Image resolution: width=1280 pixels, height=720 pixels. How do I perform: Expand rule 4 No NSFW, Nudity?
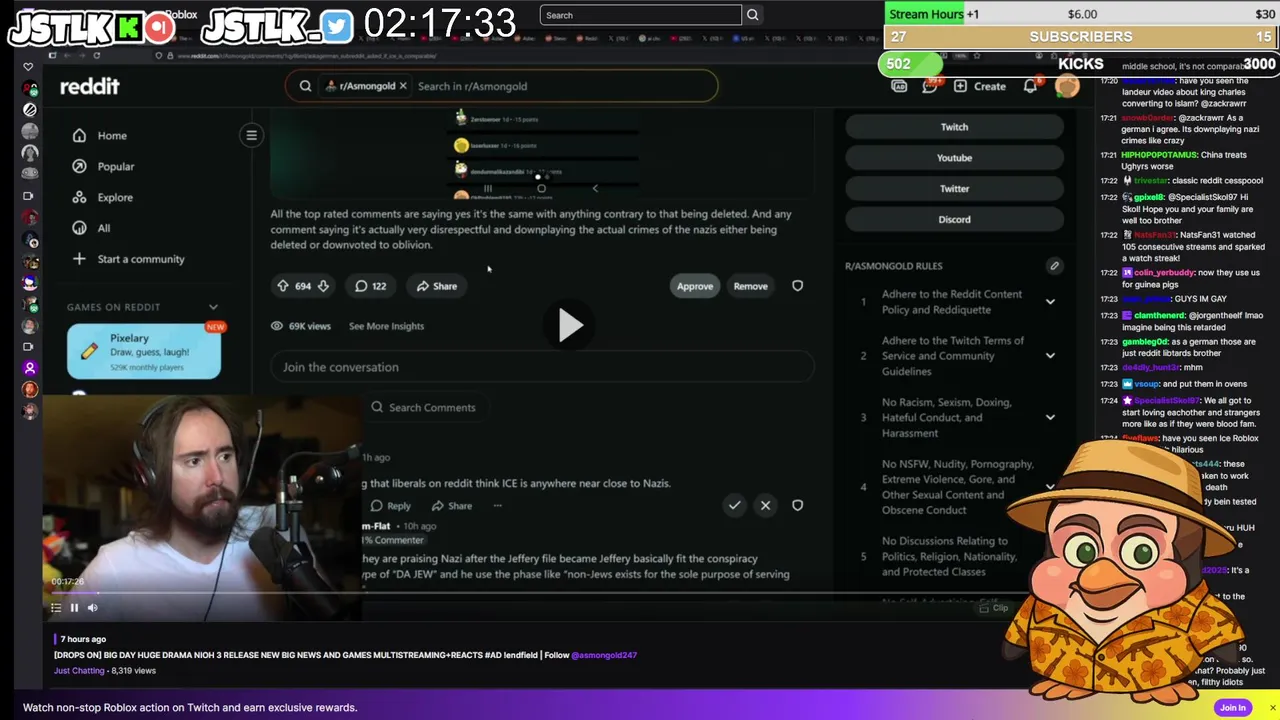pyautogui.click(x=1050, y=487)
